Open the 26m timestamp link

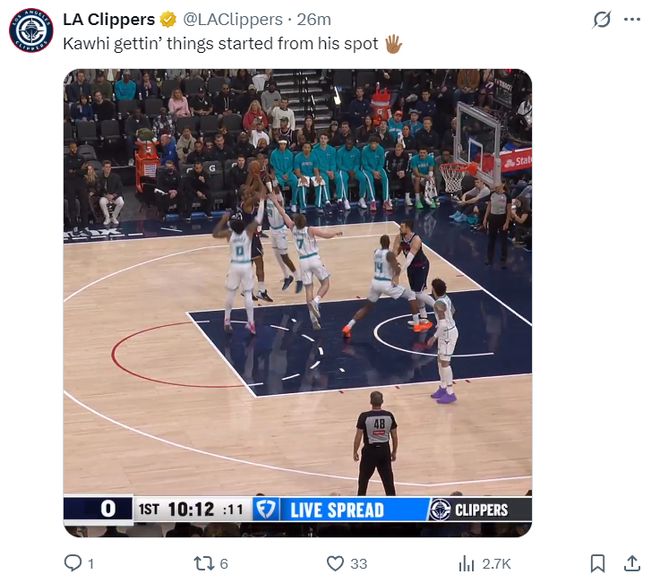click(314, 19)
